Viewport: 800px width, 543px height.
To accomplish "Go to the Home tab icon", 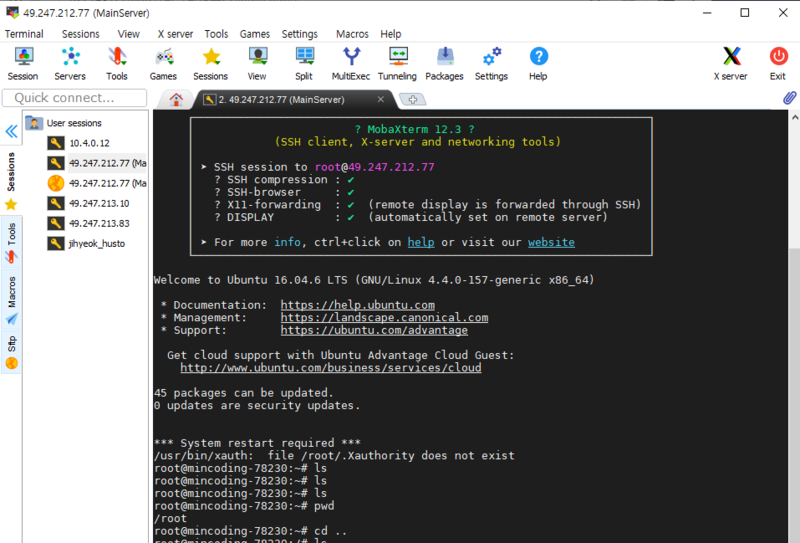I will (176, 100).
